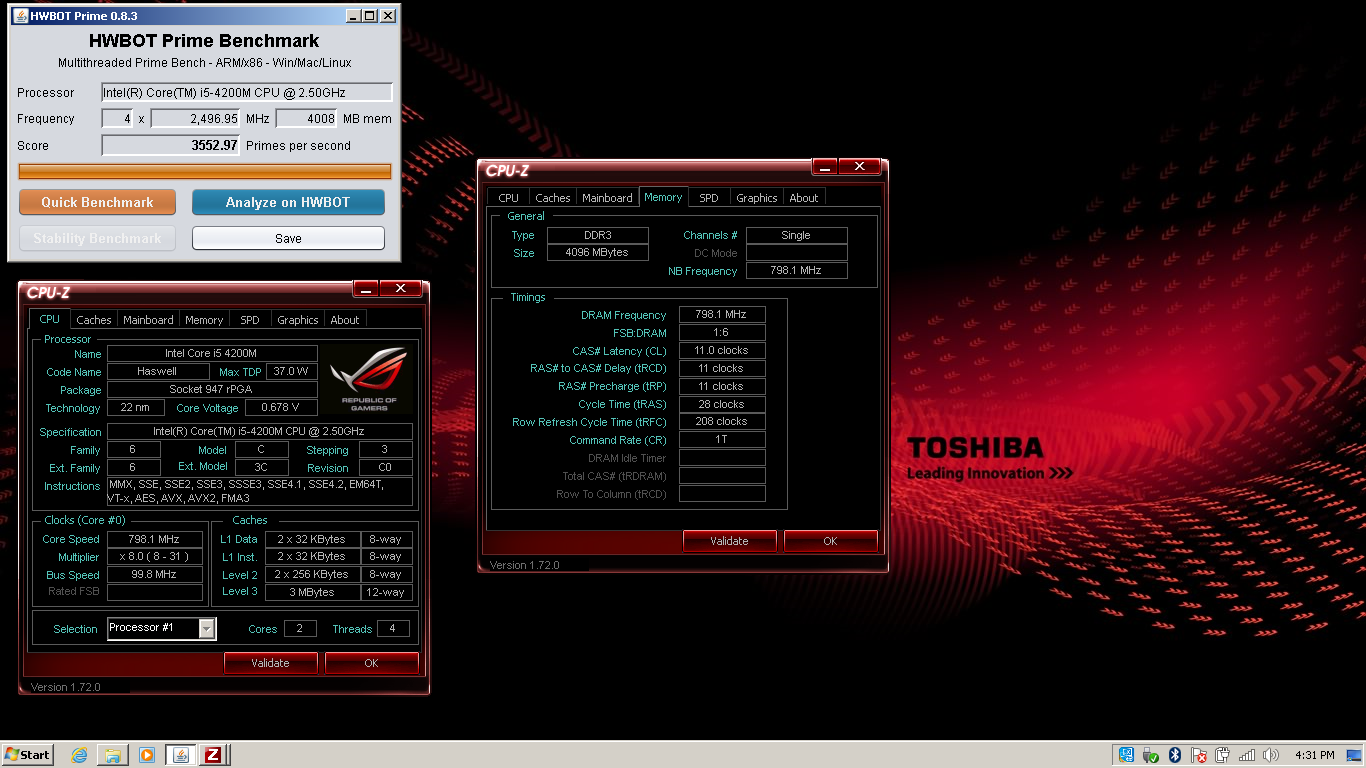Select the Mainboard tab in CPU window
Screen dimensions: 1366x768
148,320
